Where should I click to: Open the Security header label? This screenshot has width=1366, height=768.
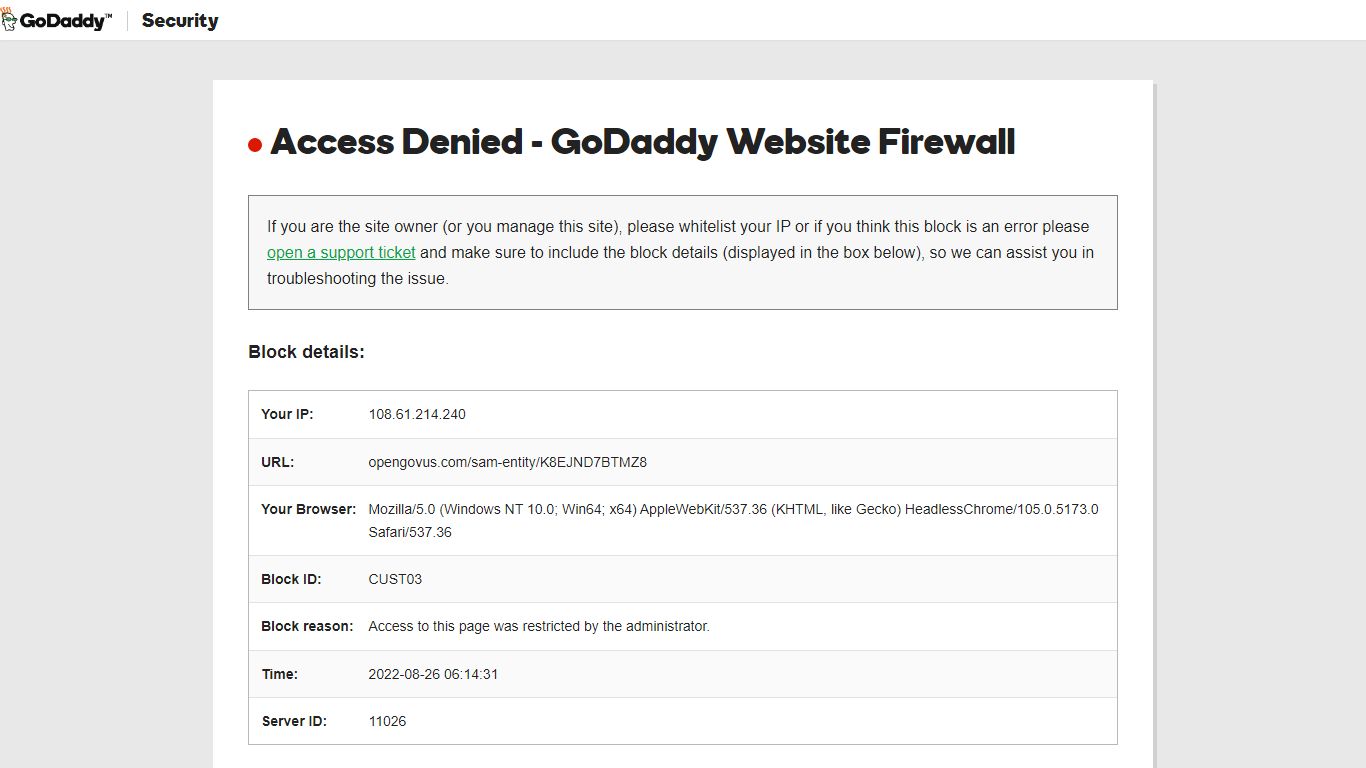[x=180, y=20]
